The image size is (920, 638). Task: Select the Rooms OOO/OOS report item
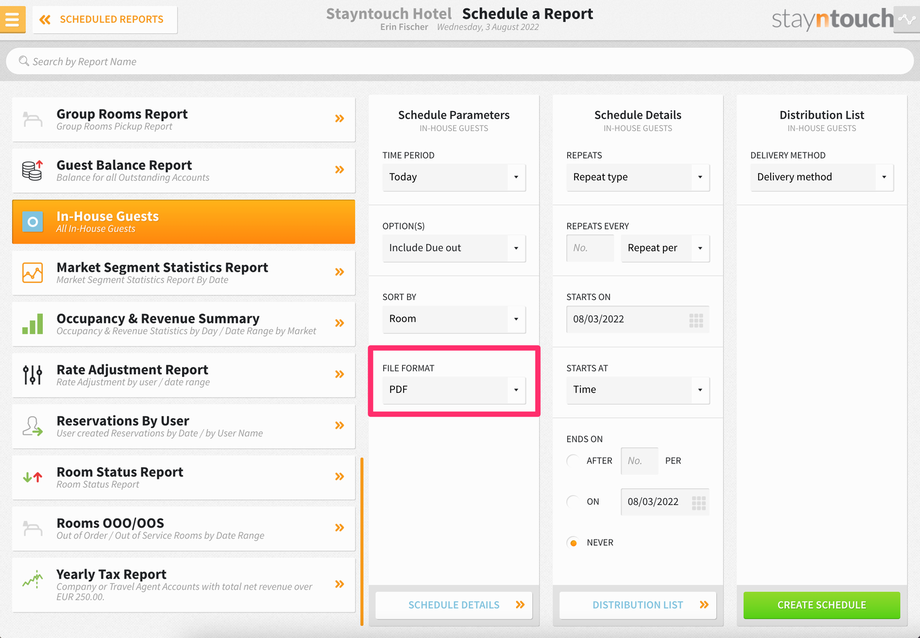coord(183,528)
